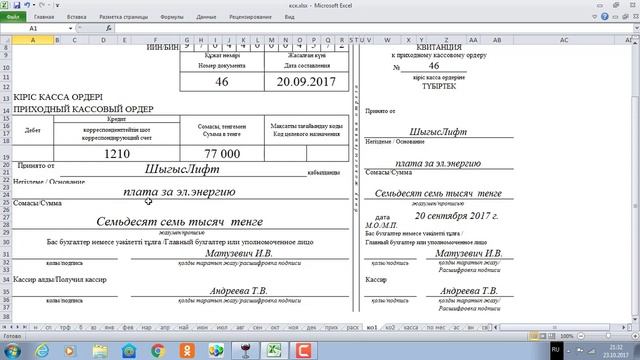
Task: Click the vertical scrollbar down arrow
Action: [636, 320]
